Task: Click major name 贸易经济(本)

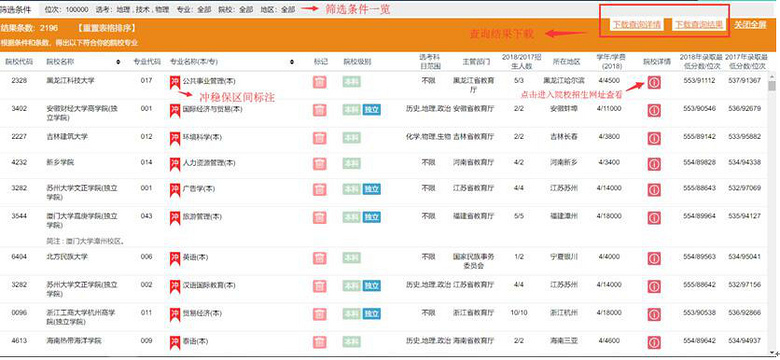Action: click(202, 314)
